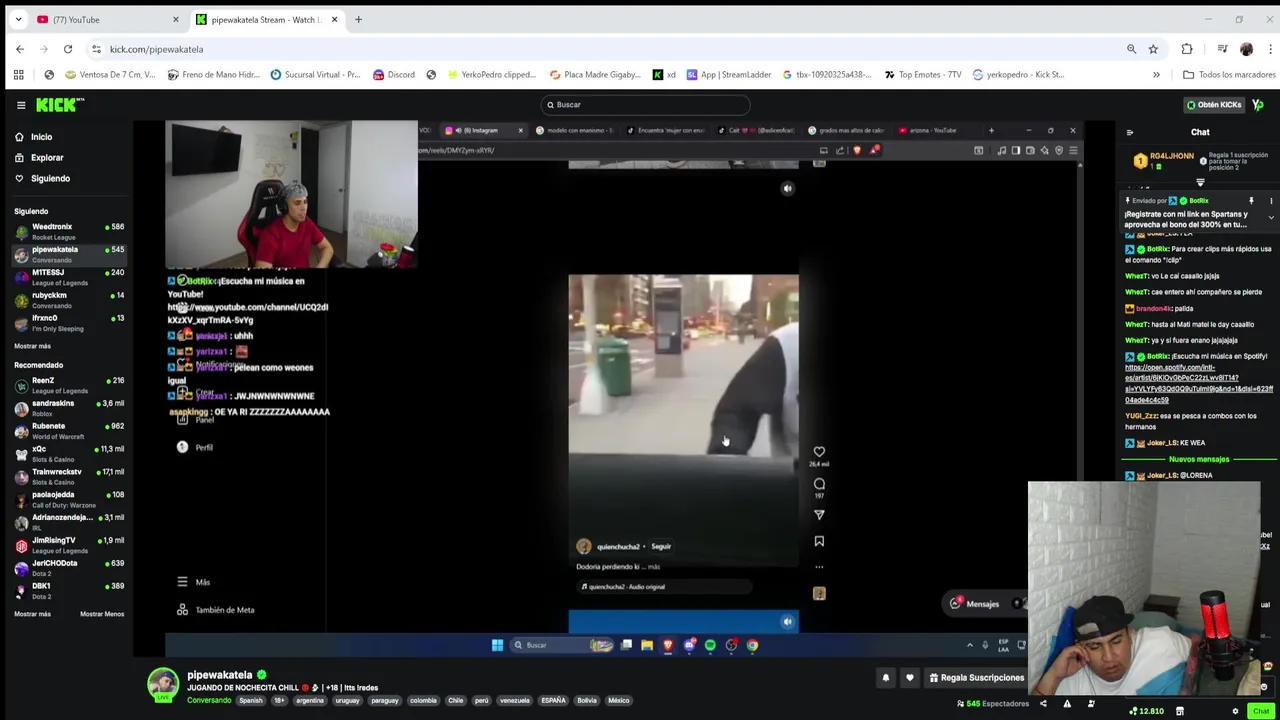Viewport: 1280px width, 720px height.
Task: Open the App | StreamLadder bookmark
Action: (x=728, y=75)
